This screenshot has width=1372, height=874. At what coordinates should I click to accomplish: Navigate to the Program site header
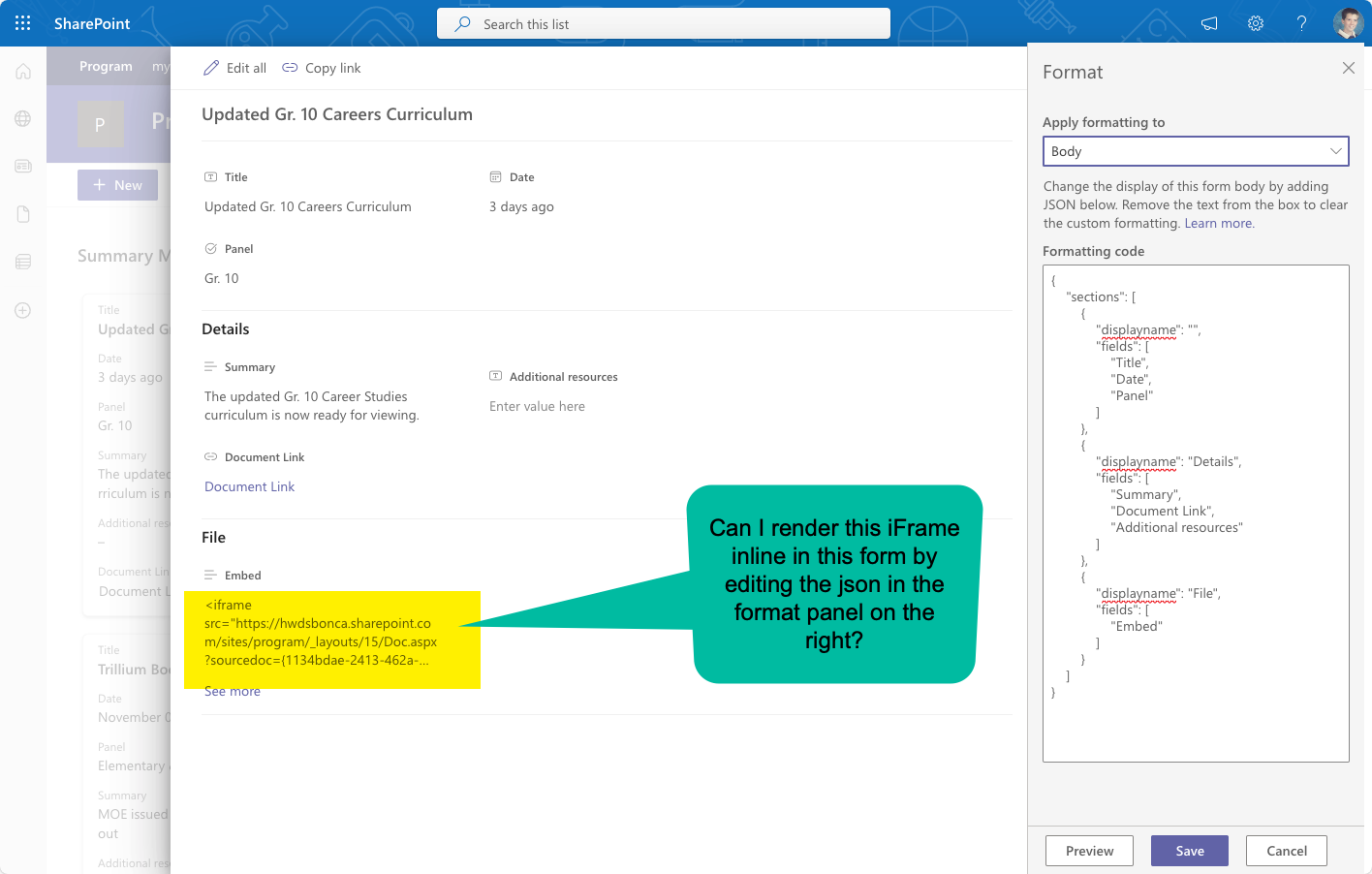pos(106,66)
